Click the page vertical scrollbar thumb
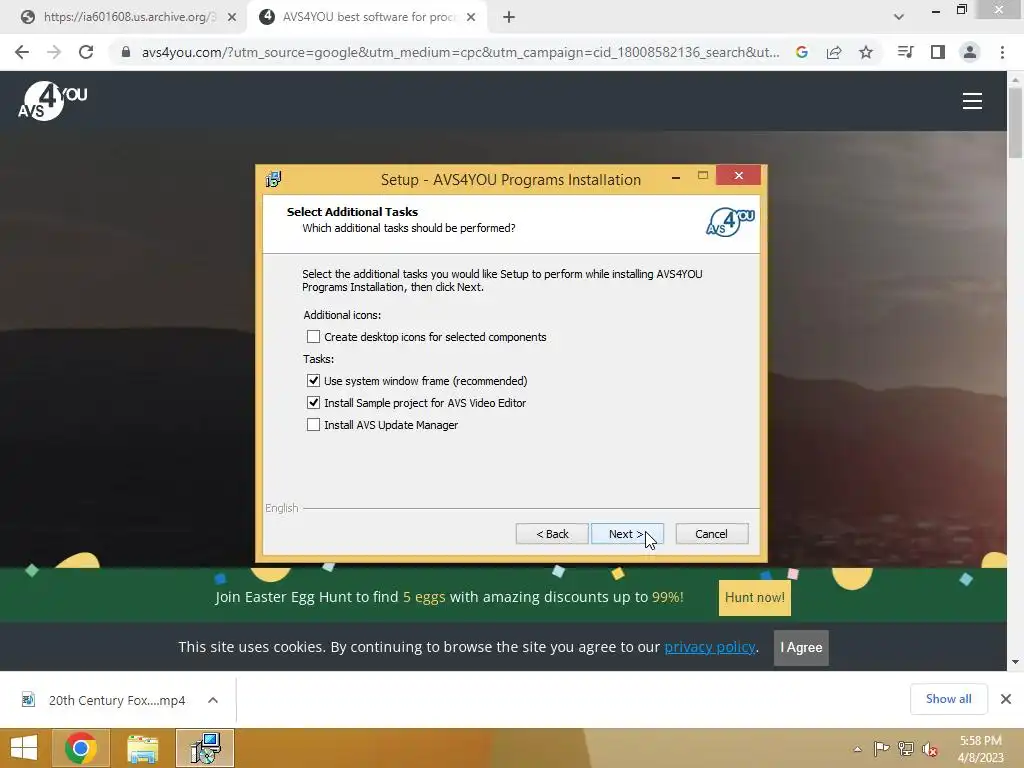The image size is (1024, 768). coord(1015,123)
